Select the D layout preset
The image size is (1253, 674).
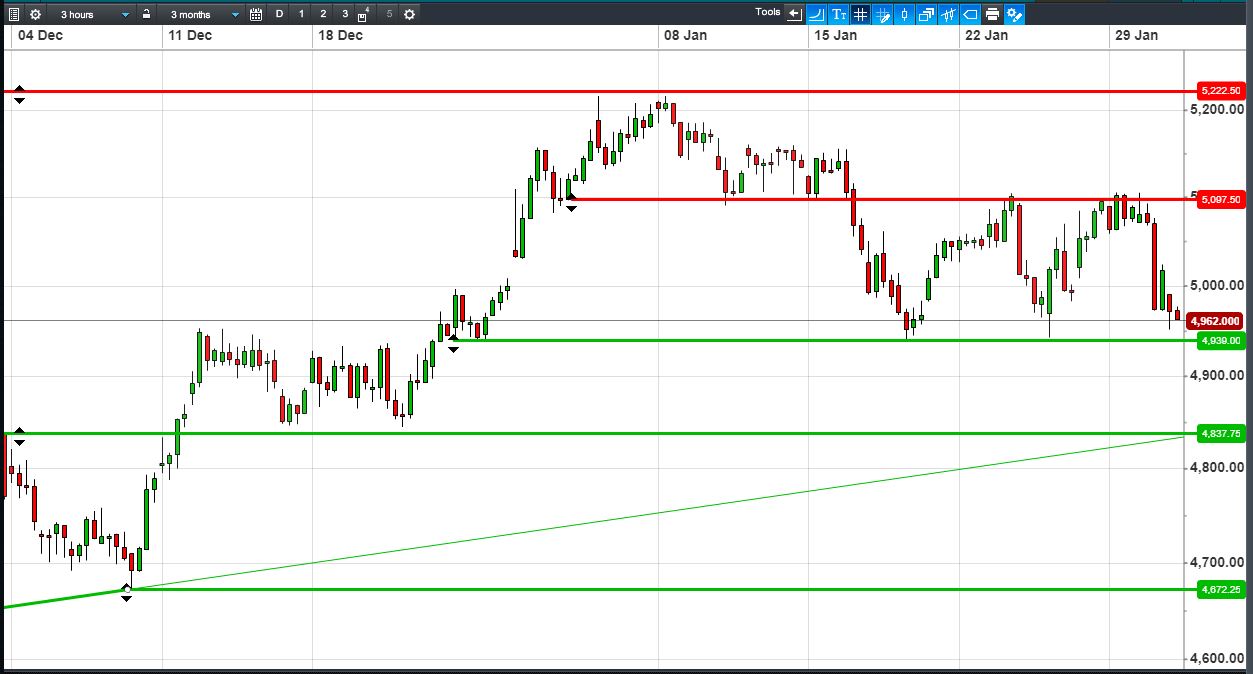279,14
